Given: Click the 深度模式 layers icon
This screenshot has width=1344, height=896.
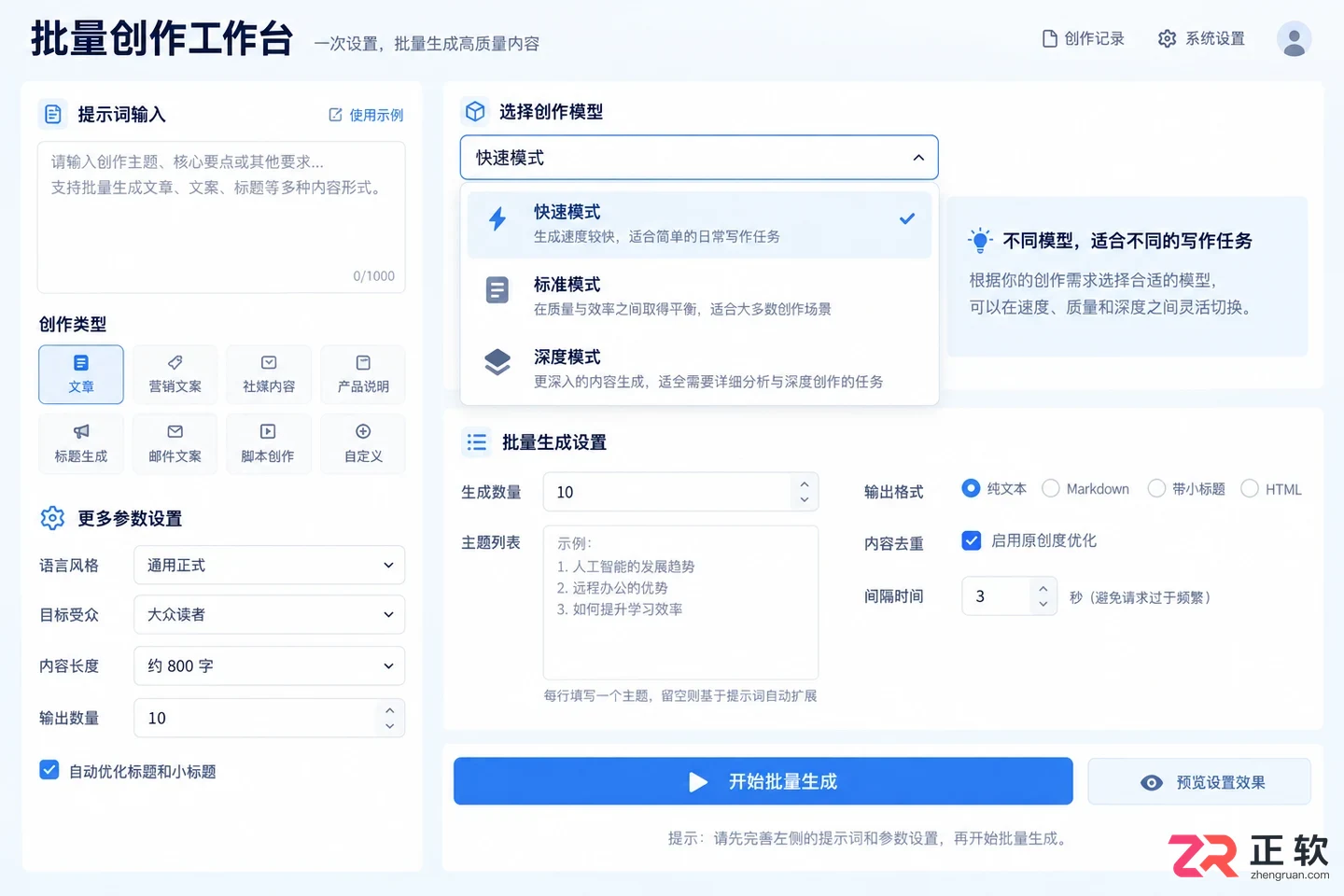Looking at the screenshot, I should (497, 362).
